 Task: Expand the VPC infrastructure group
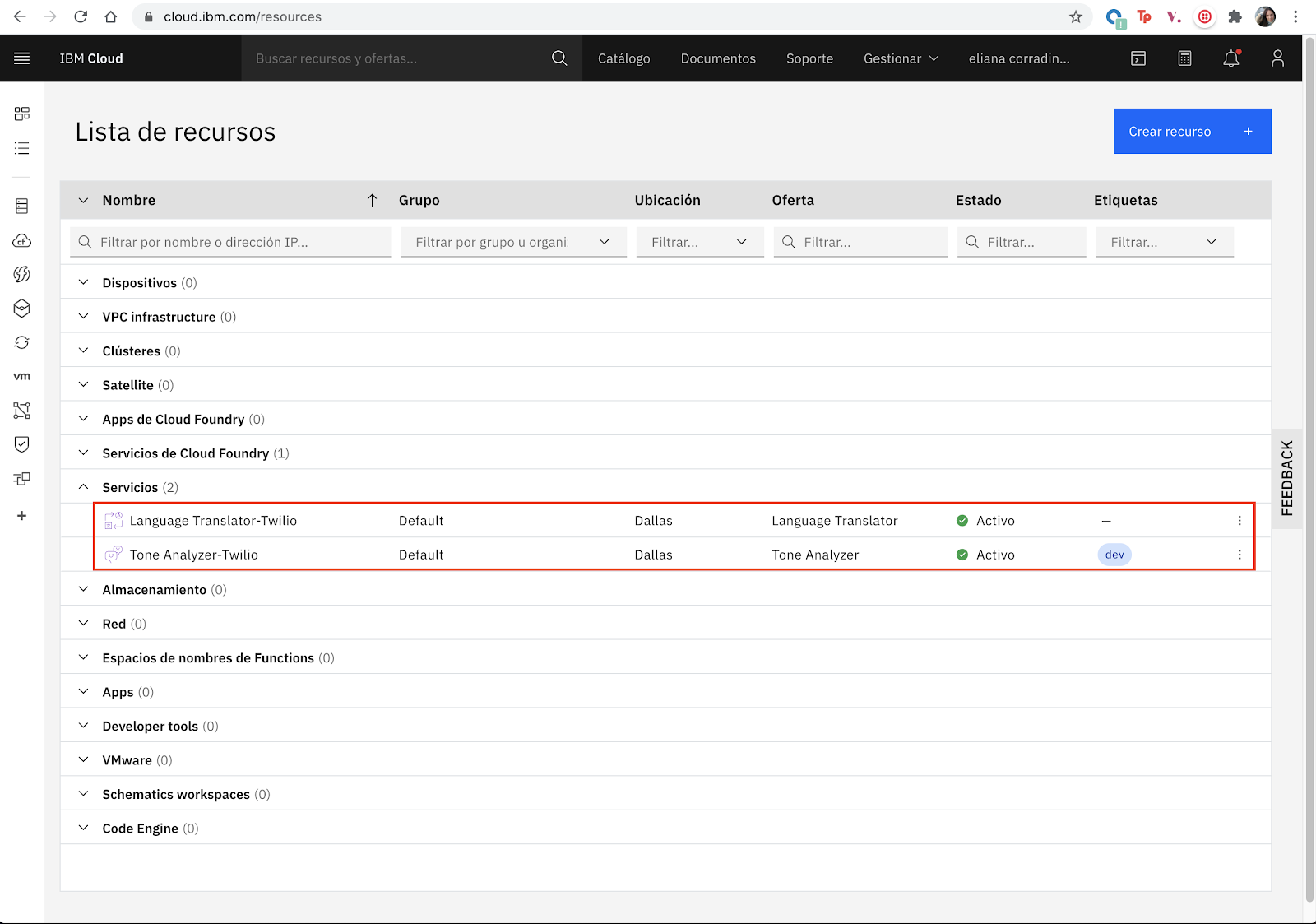point(83,317)
